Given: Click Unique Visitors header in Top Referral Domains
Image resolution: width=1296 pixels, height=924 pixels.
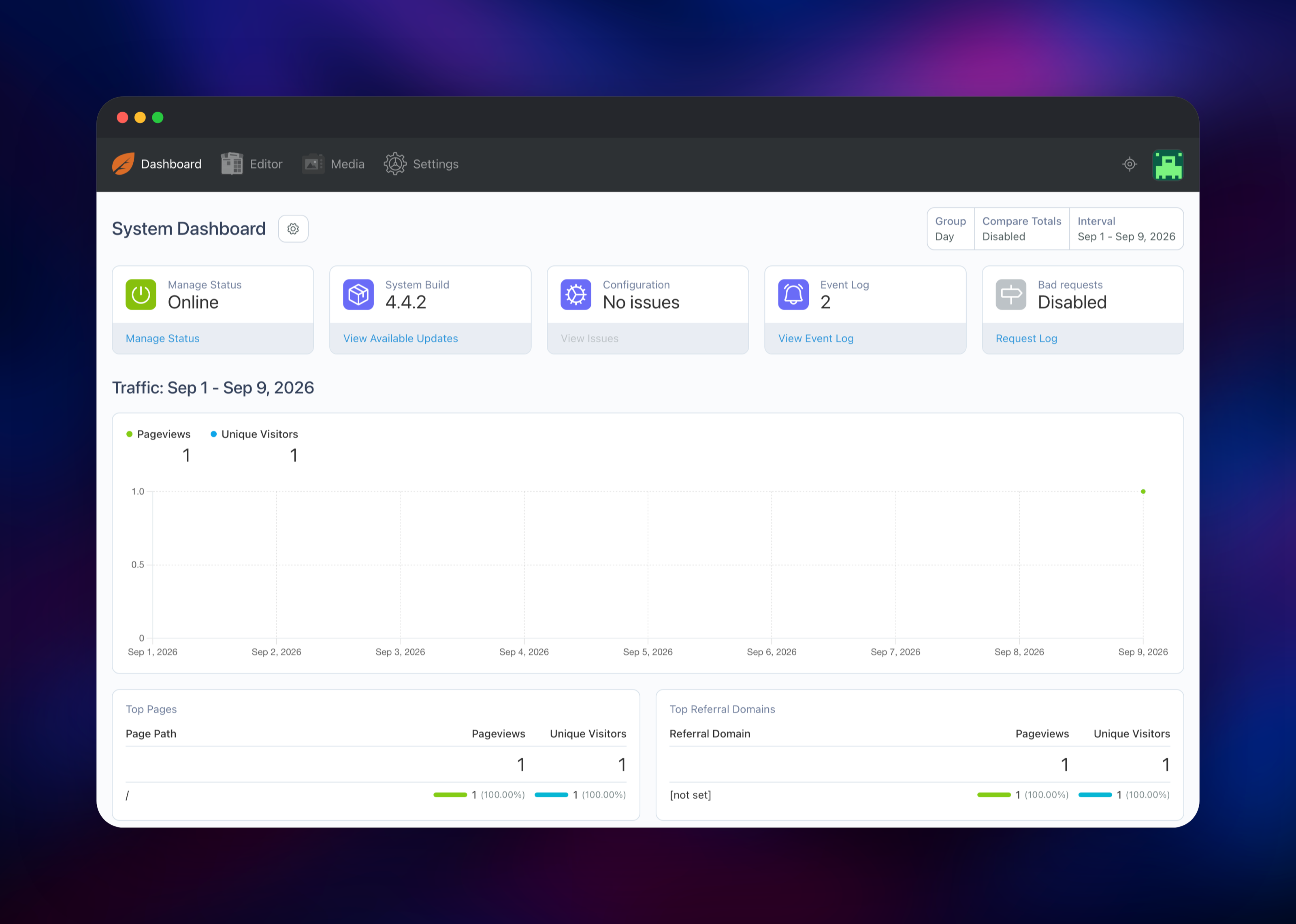Looking at the screenshot, I should pos(1132,734).
